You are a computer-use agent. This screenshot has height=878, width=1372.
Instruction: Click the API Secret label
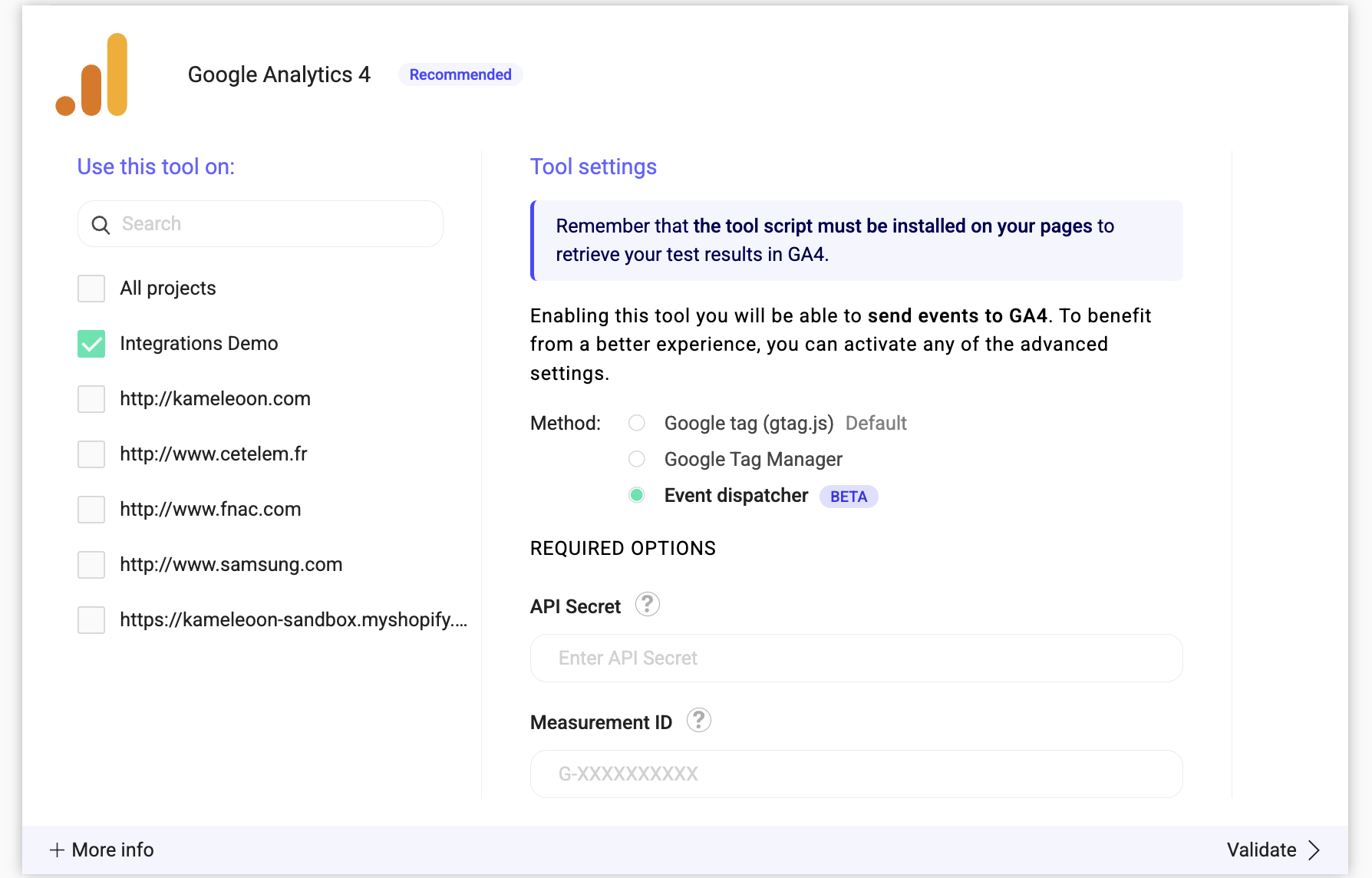click(x=576, y=606)
